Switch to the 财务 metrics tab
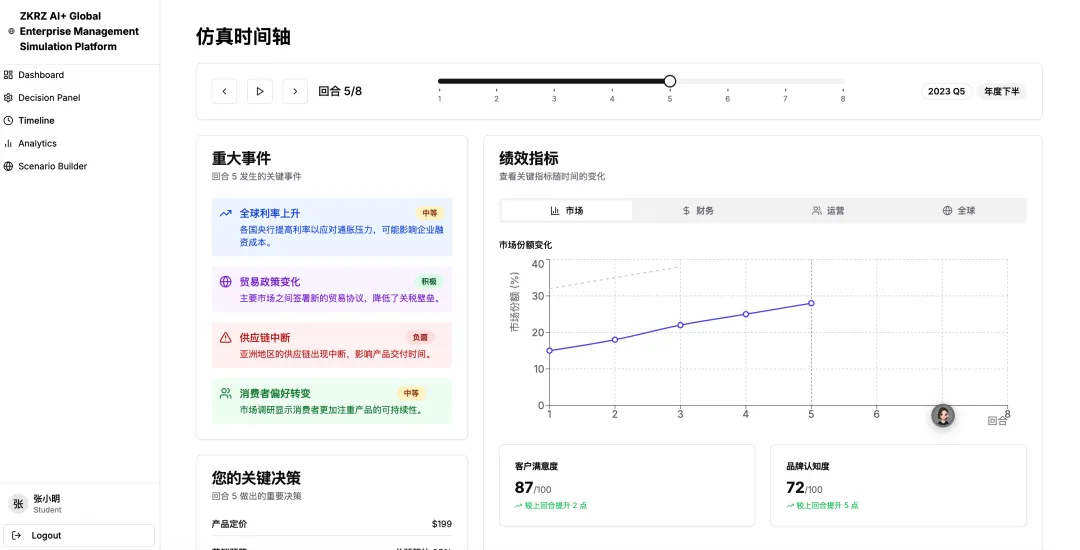 click(697, 211)
